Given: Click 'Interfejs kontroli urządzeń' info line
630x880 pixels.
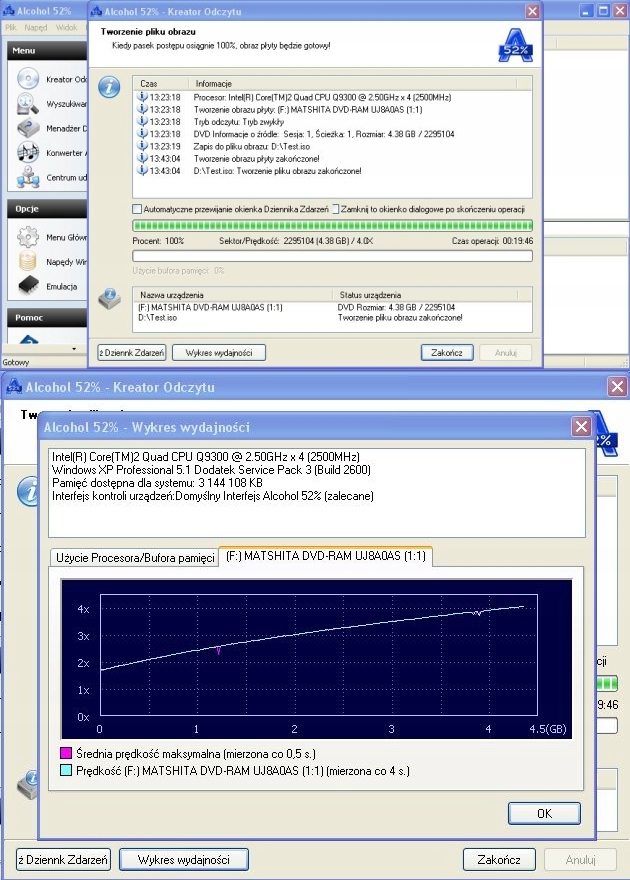Looking at the screenshot, I should coord(213,496).
